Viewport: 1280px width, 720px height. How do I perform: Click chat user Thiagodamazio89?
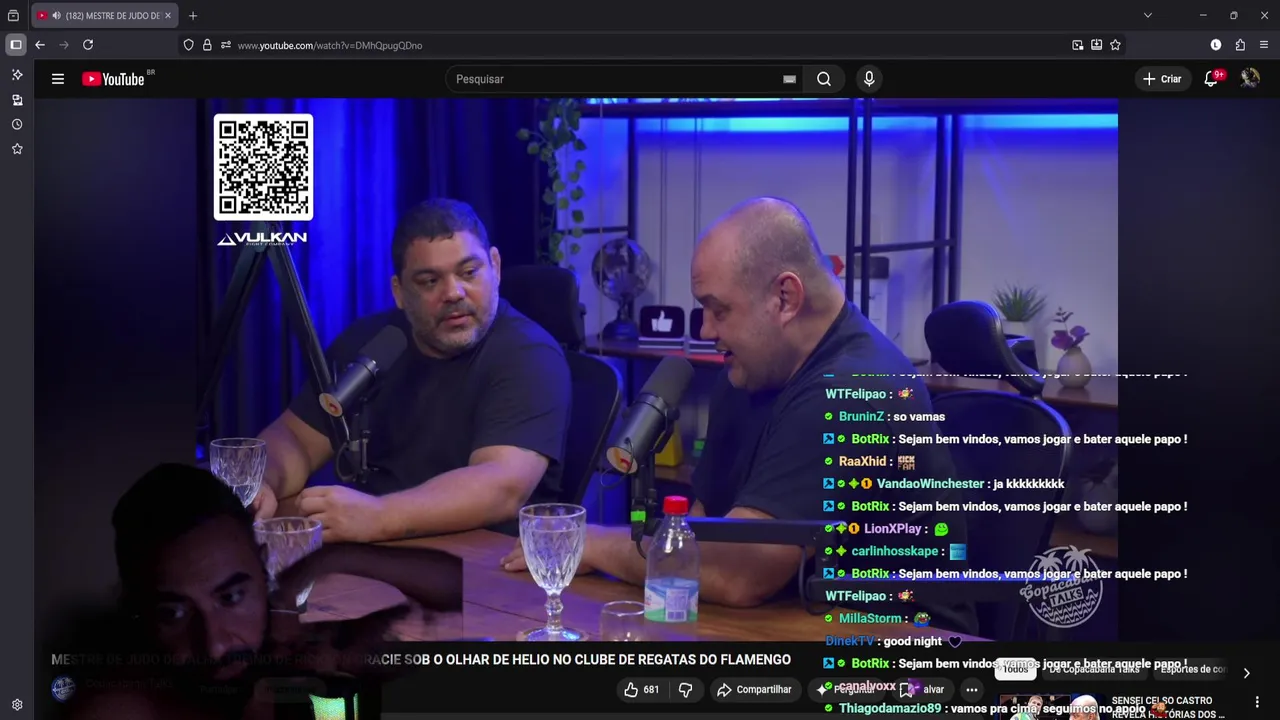[x=890, y=708]
